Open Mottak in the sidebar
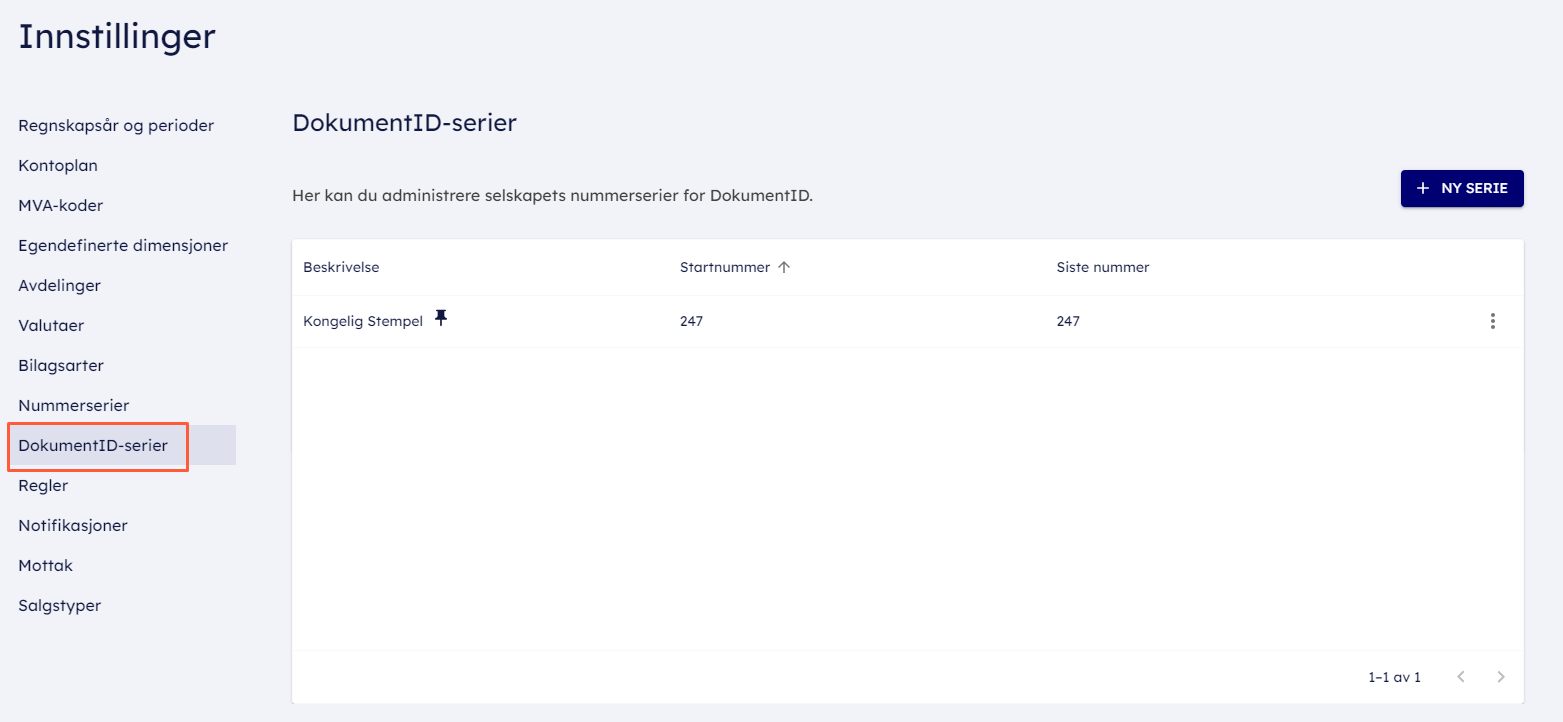 pyautogui.click(x=45, y=566)
